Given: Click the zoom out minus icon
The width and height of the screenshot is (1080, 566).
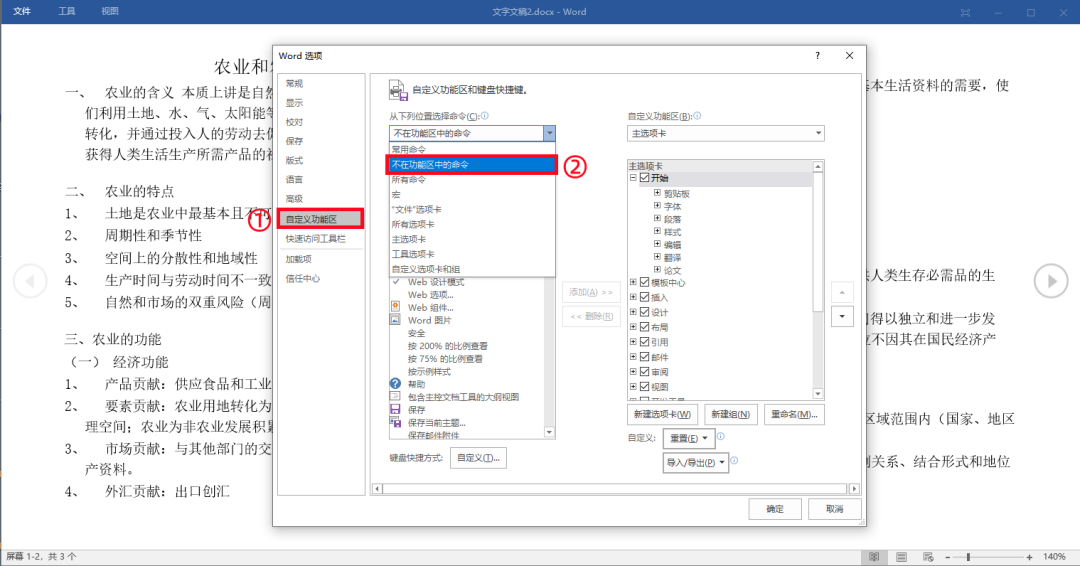Looking at the screenshot, I should coord(948,557).
